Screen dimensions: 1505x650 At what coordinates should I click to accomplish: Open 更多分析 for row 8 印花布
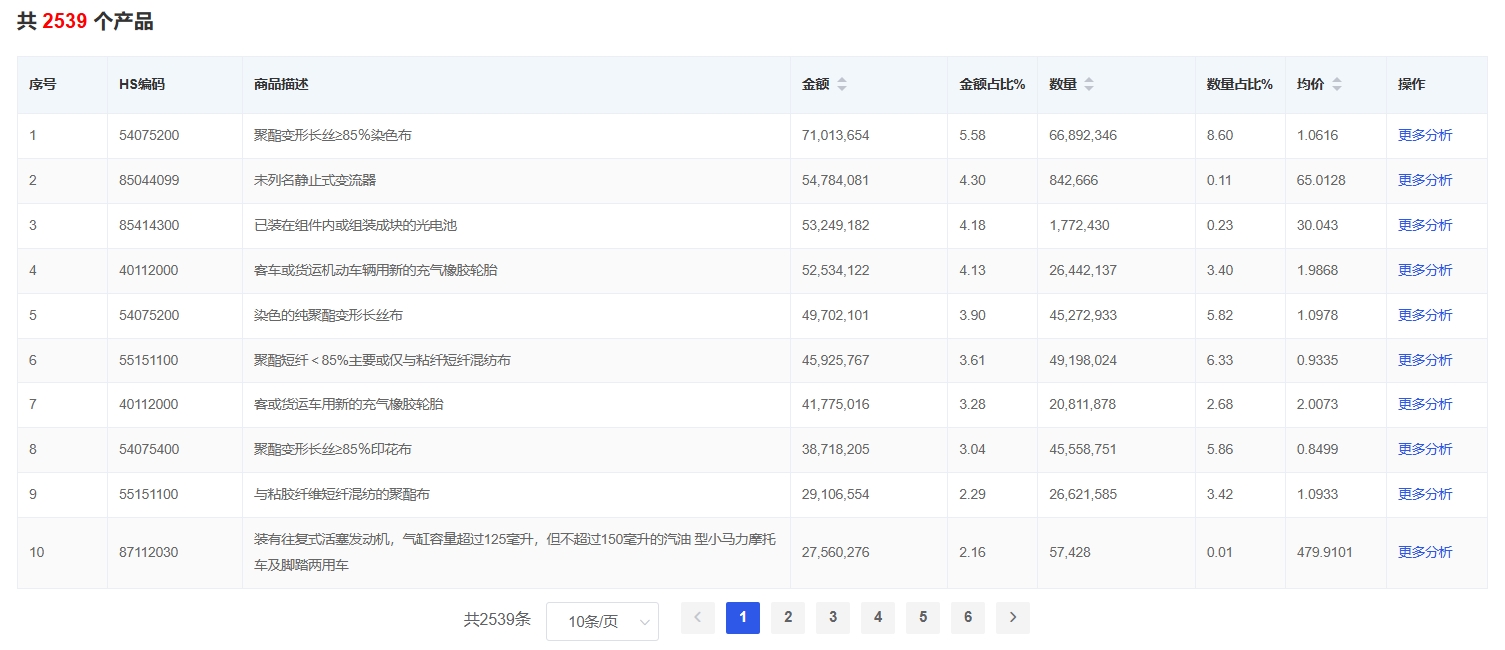tap(1424, 450)
